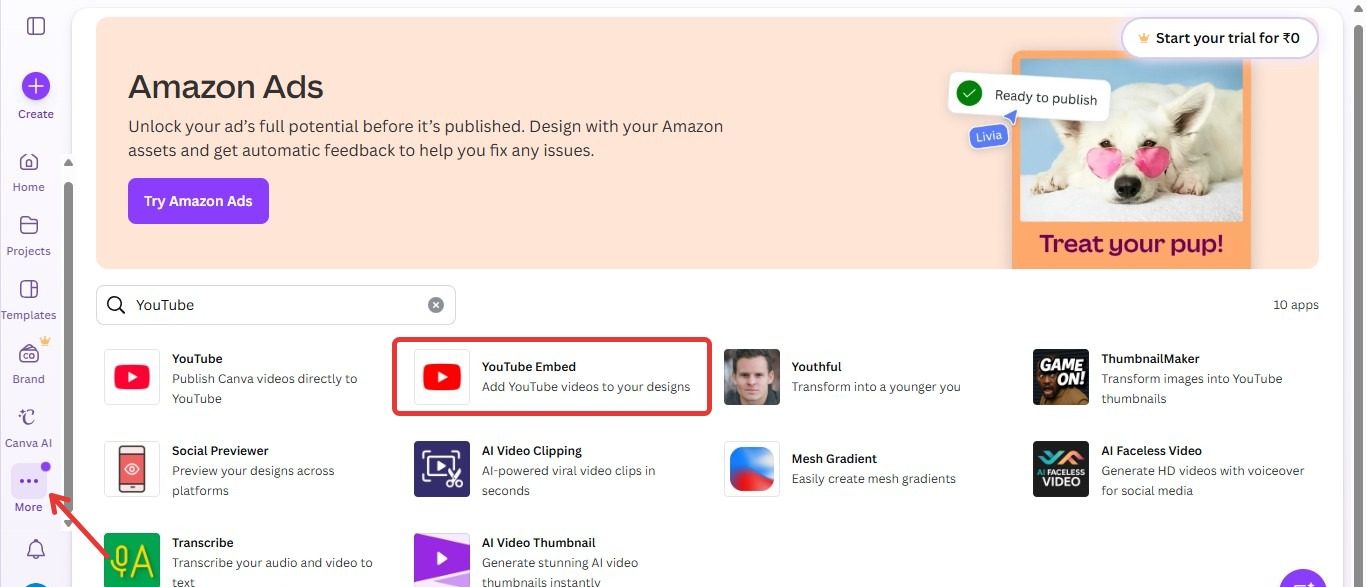The image size is (1366, 587).
Task: Open Projects folder in sidebar
Action: 29,236
